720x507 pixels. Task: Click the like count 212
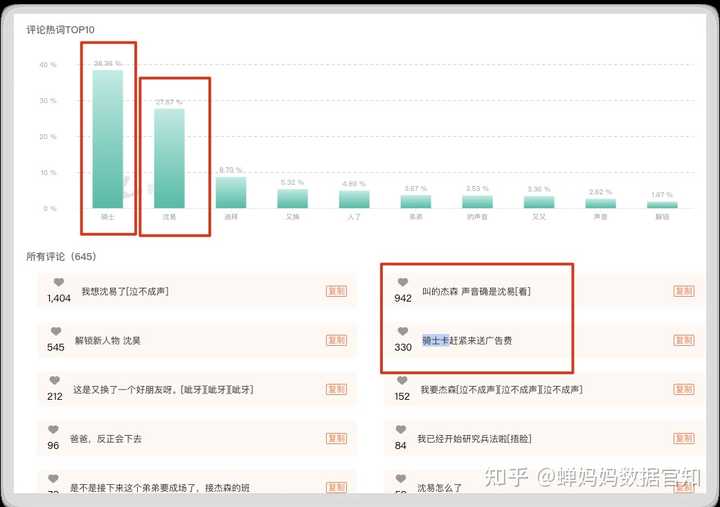[55, 396]
